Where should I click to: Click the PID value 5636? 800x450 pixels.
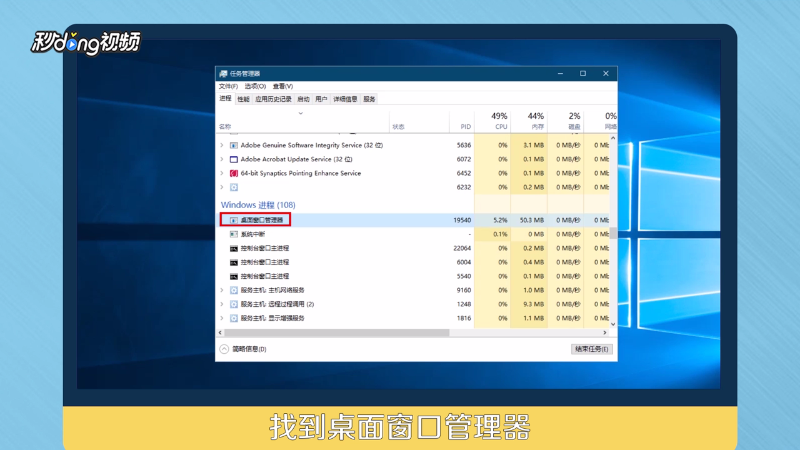464,145
